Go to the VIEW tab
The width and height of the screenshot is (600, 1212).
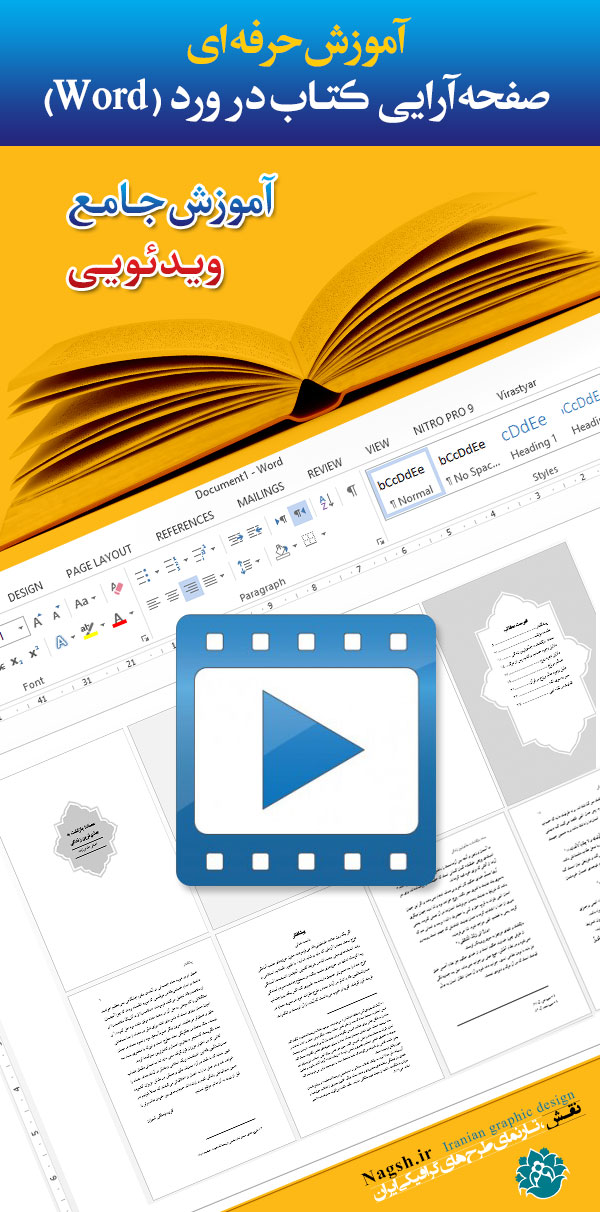[377, 446]
